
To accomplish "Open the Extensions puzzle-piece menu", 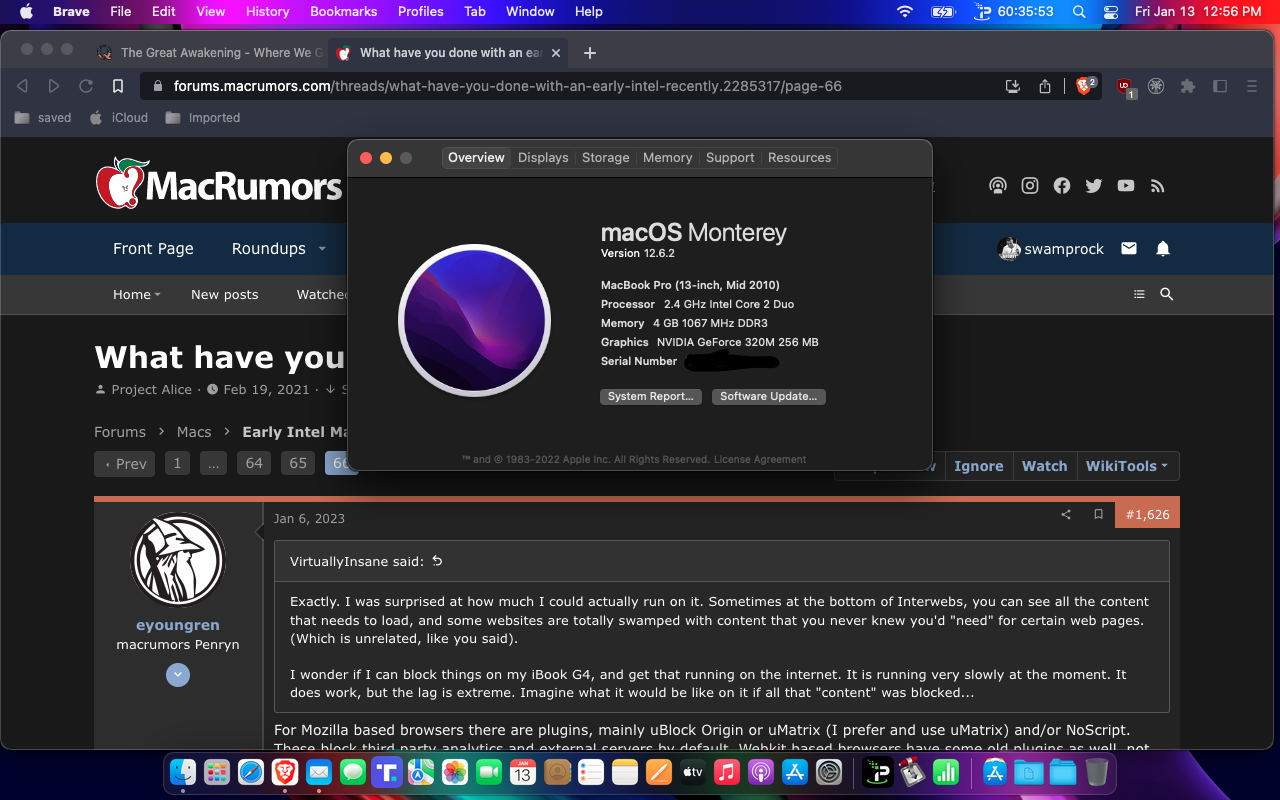I will click(1188, 86).
